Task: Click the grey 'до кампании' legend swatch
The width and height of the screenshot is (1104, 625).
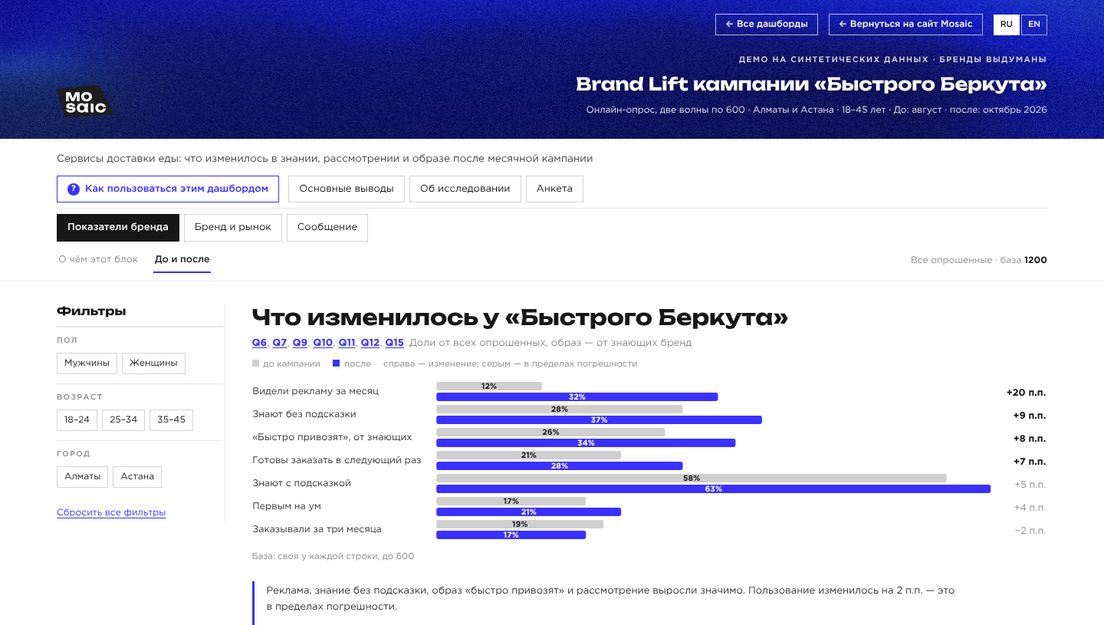Action: pyautogui.click(x=256, y=364)
